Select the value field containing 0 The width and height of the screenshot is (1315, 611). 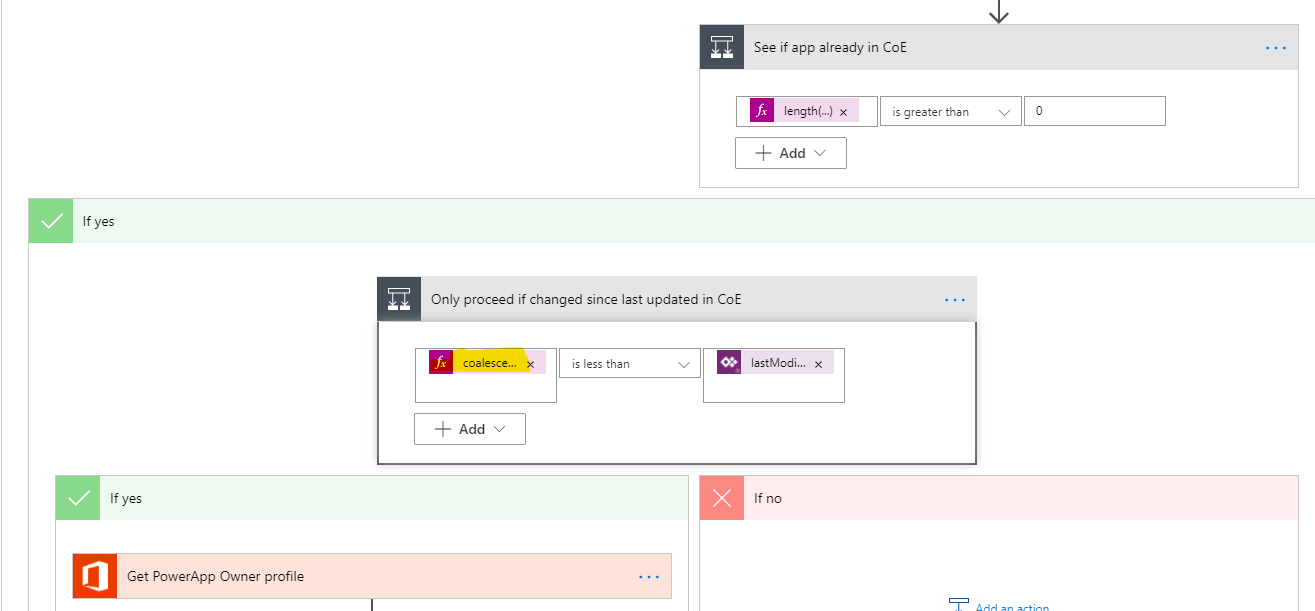point(1094,110)
